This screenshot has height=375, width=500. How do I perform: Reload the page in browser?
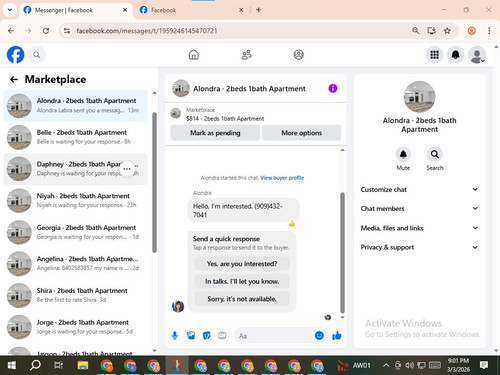(x=46, y=31)
